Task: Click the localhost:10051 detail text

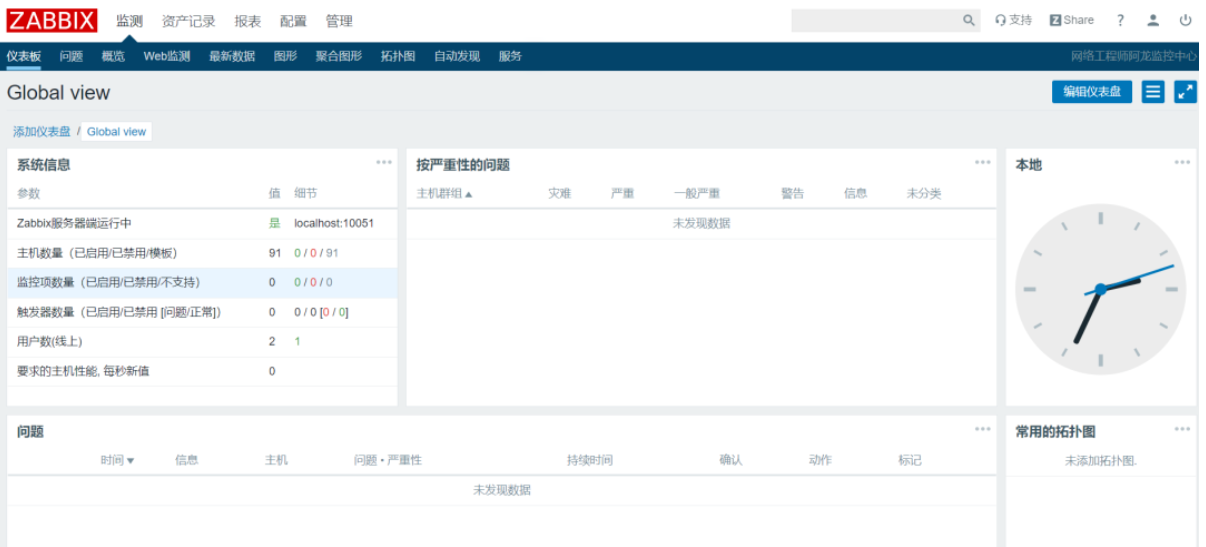Action: click(334, 223)
